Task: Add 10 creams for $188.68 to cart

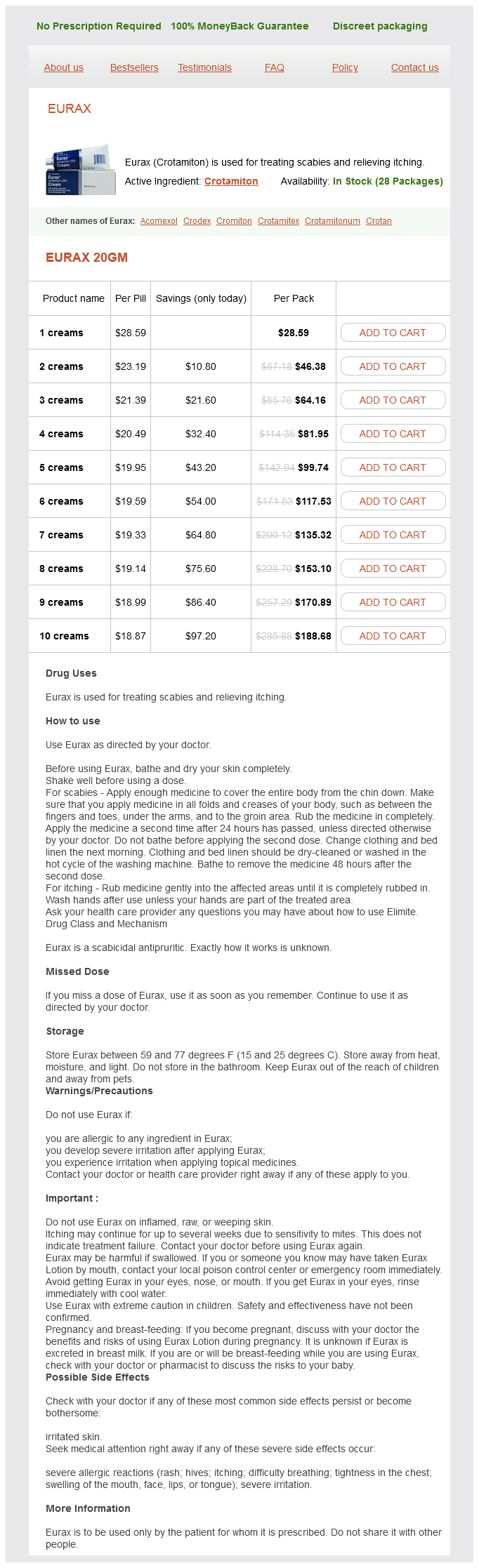Action: [x=393, y=636]
